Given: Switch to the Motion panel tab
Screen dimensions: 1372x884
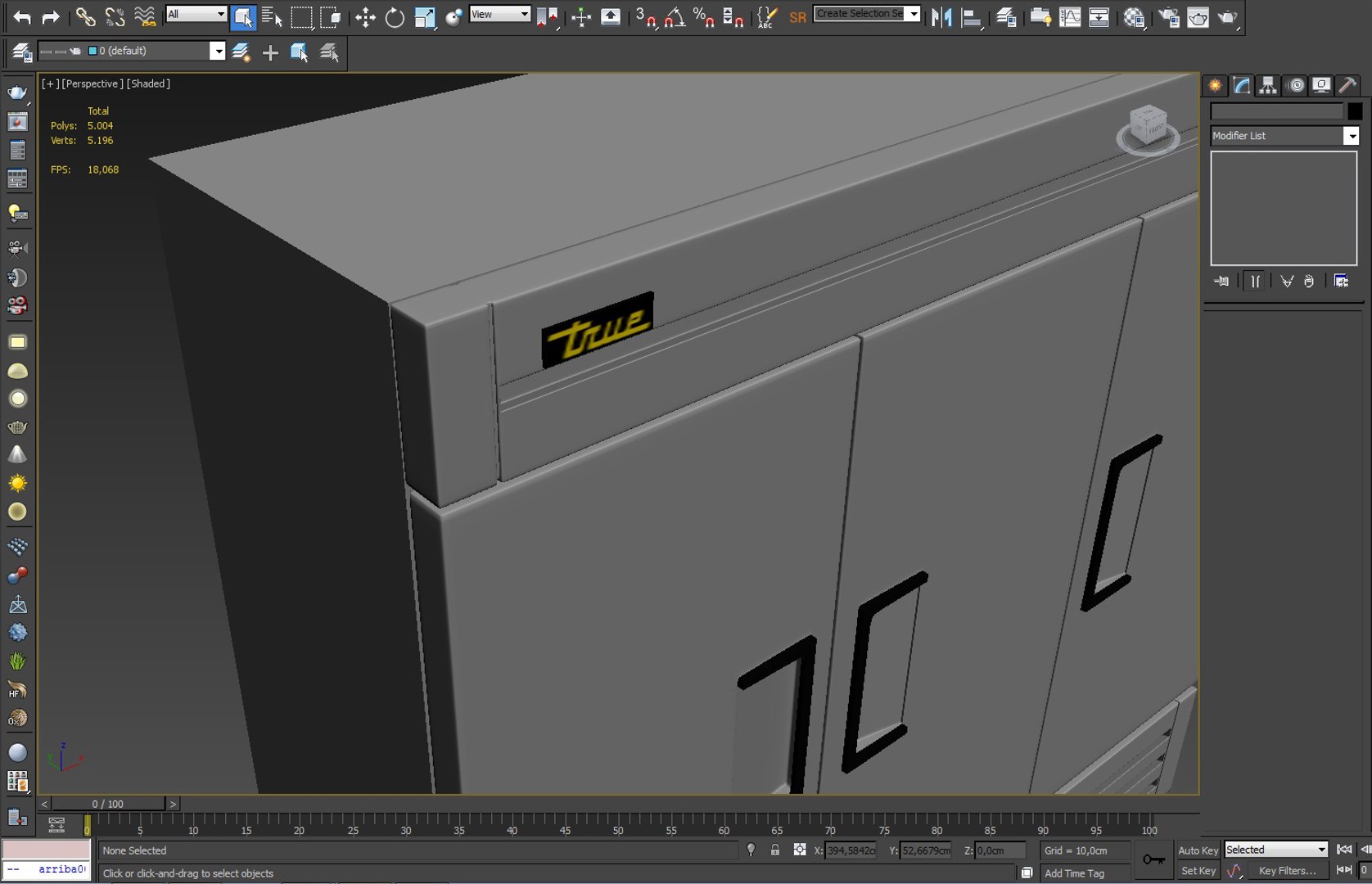Looking at the screenshot, I should tap(1296, 85).
